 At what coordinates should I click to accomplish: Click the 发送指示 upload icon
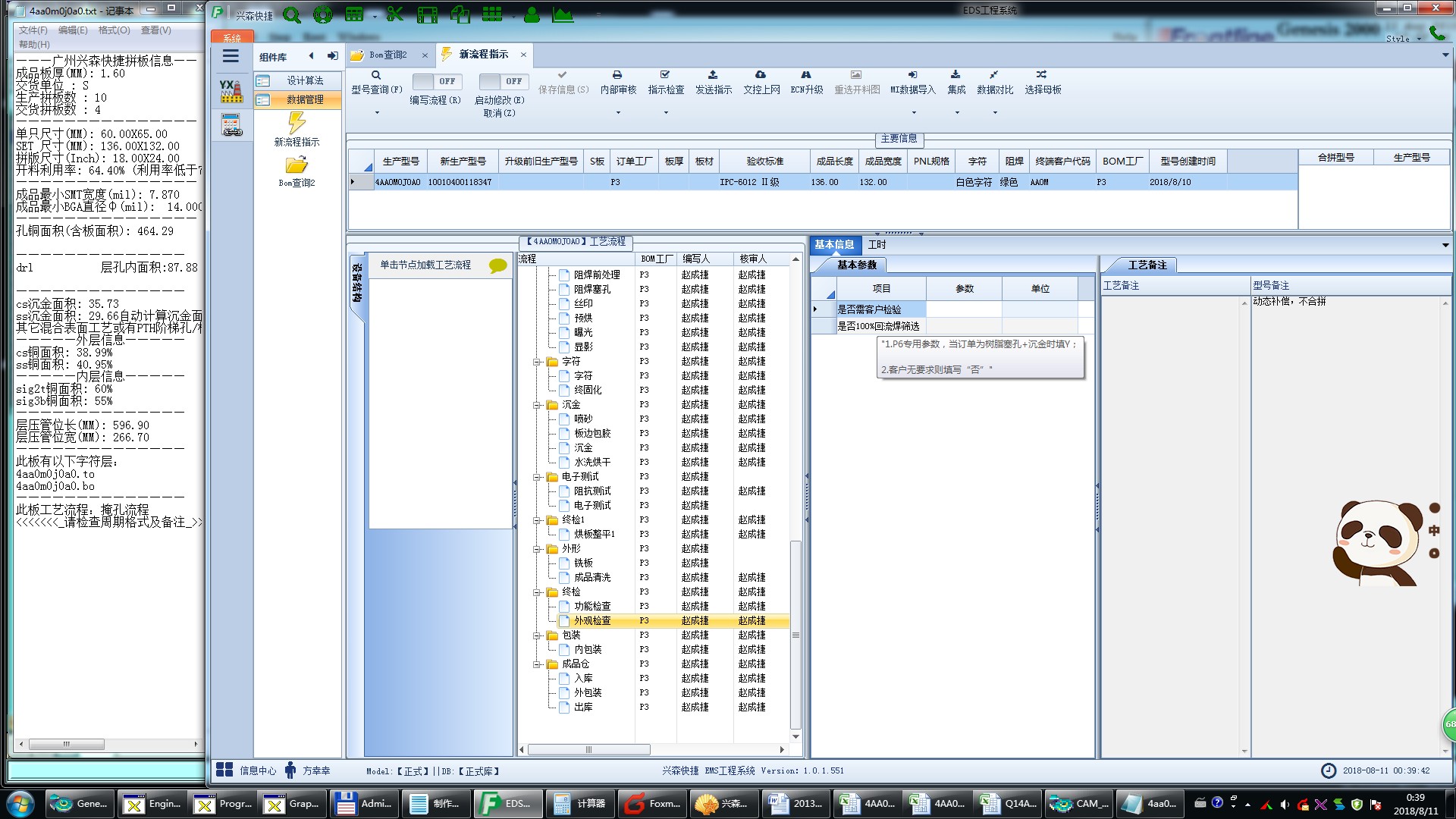(x=713, y=75)
